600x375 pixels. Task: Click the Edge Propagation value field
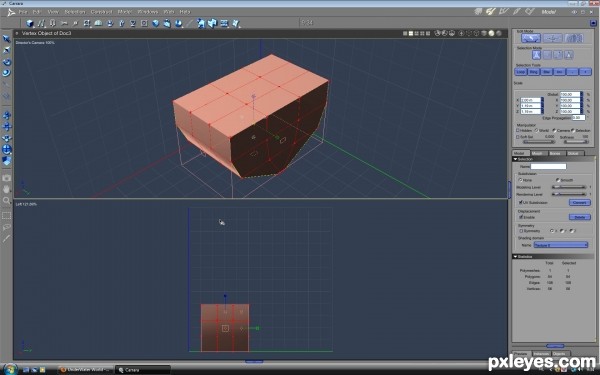click(x=578, y=117)
